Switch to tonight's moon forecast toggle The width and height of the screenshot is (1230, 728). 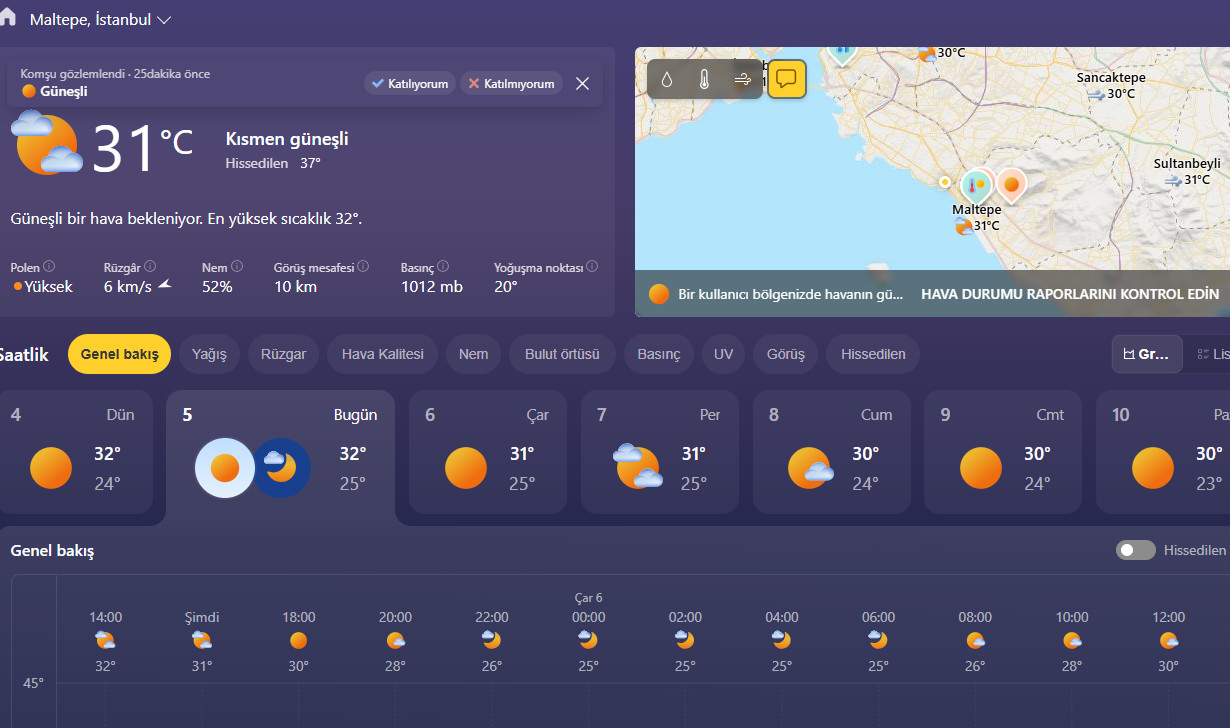[281, 468]
